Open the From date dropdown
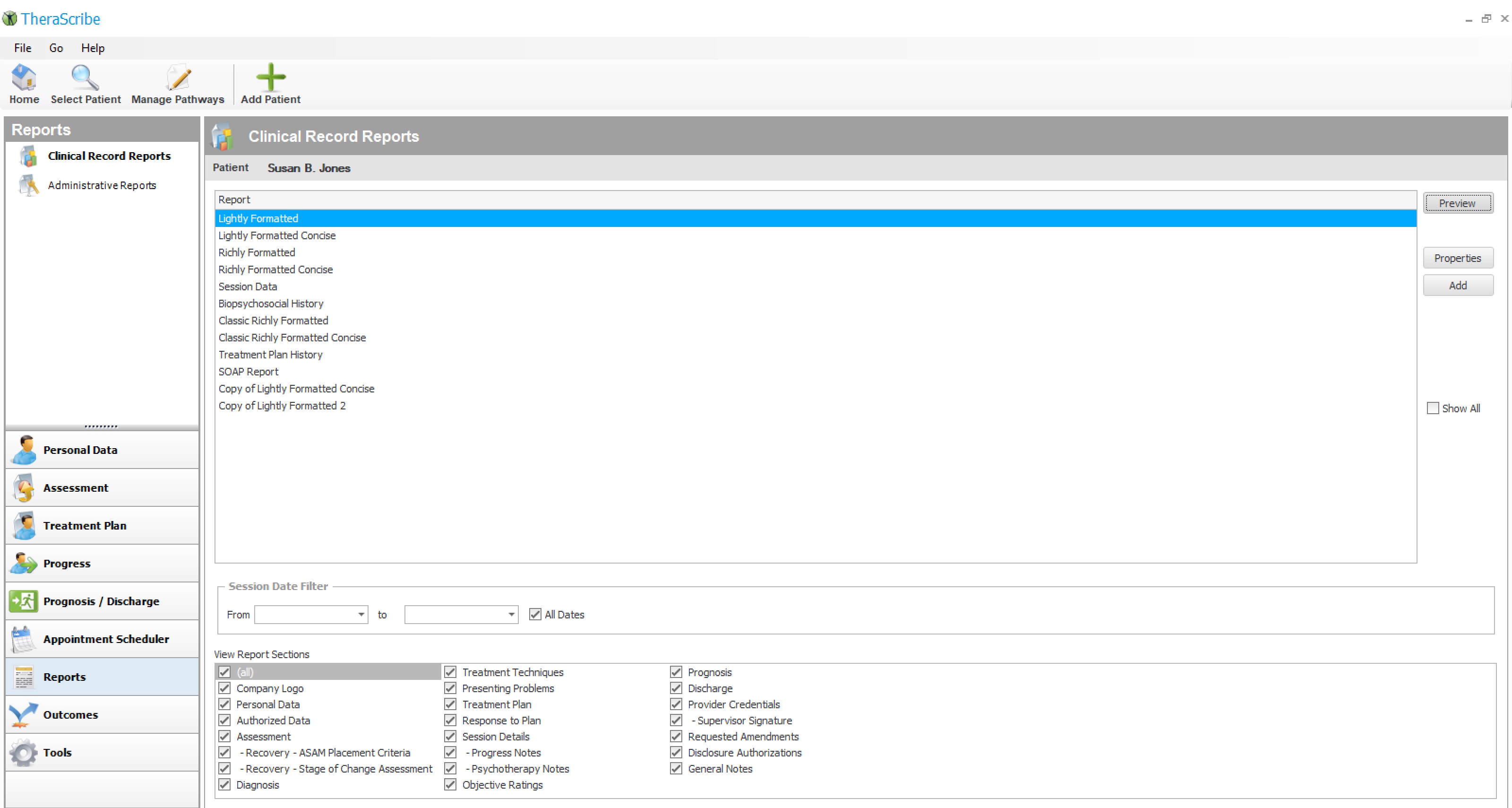This screenshot has width=1512, height=808. click(361, 614)
